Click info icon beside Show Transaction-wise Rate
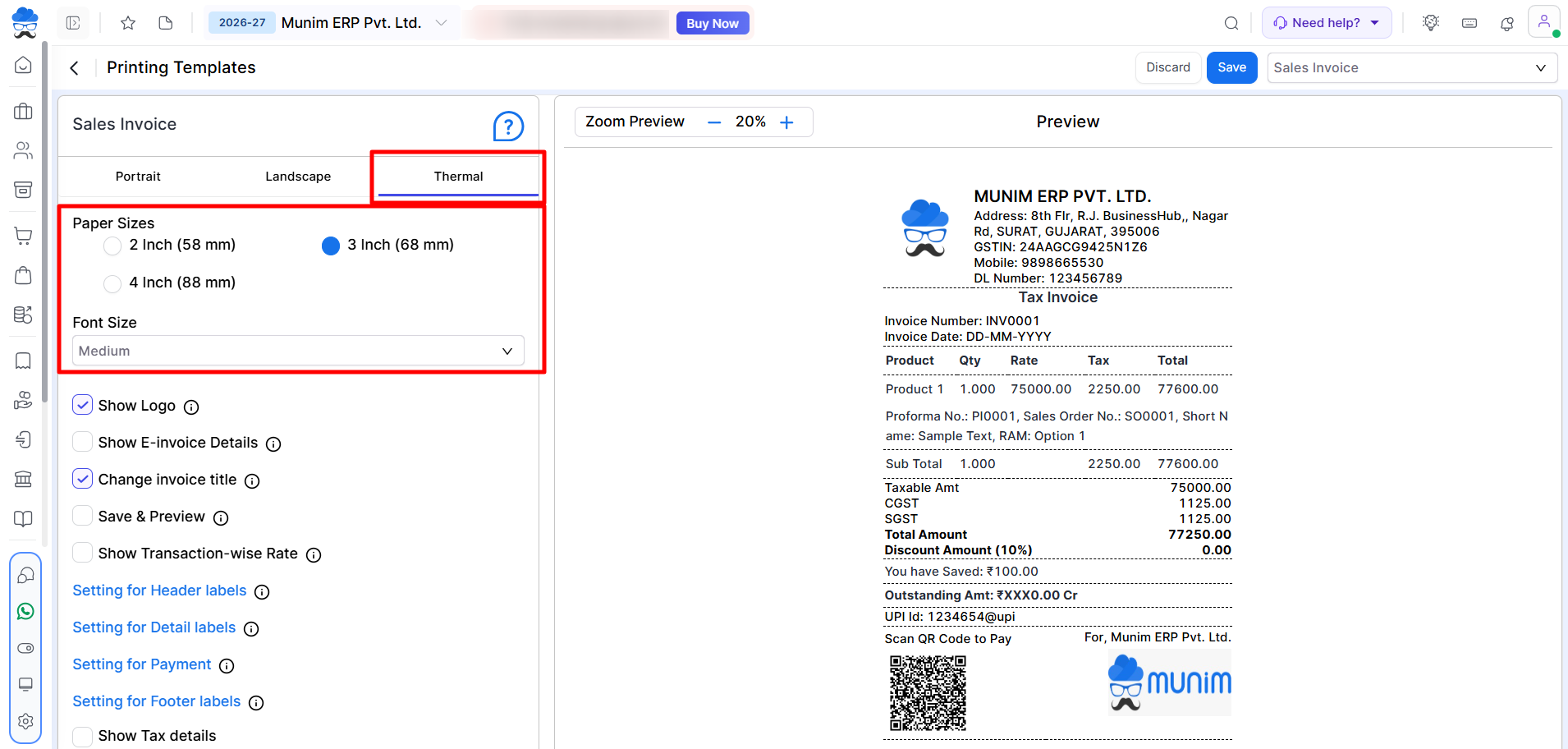 [314, 555]
